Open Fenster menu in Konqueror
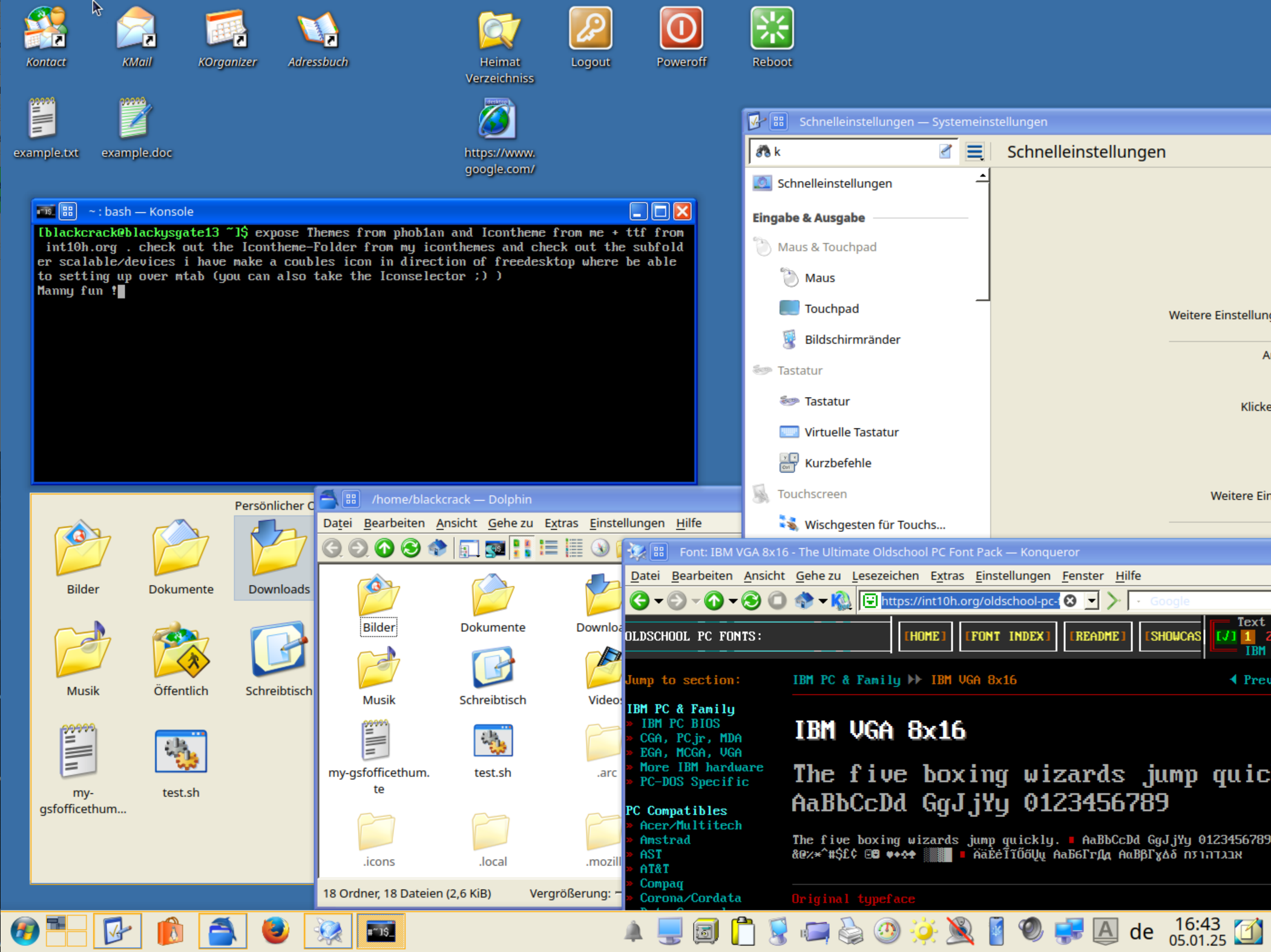Screen dimensions: 1271x952 tap(1083, 576)
